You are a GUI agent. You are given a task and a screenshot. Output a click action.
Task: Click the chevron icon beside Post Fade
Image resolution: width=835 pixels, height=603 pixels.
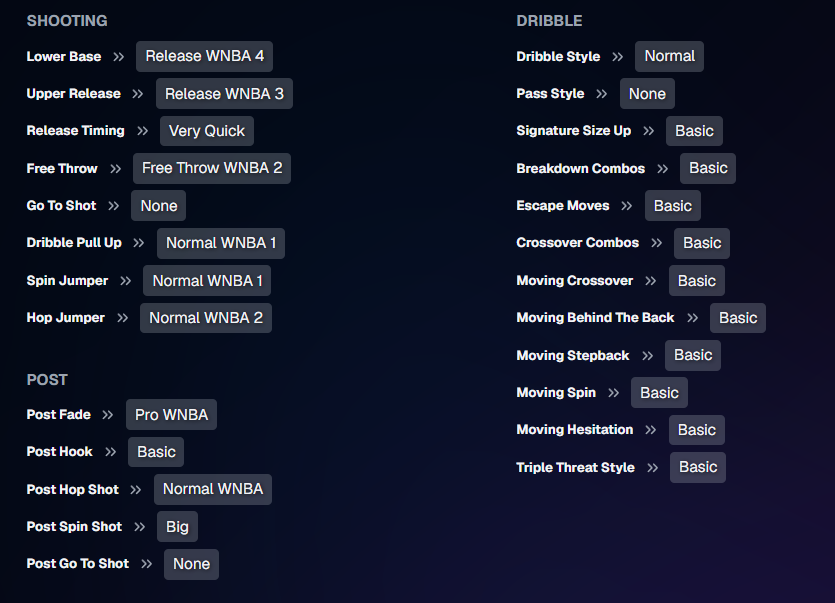click(108, 415)
